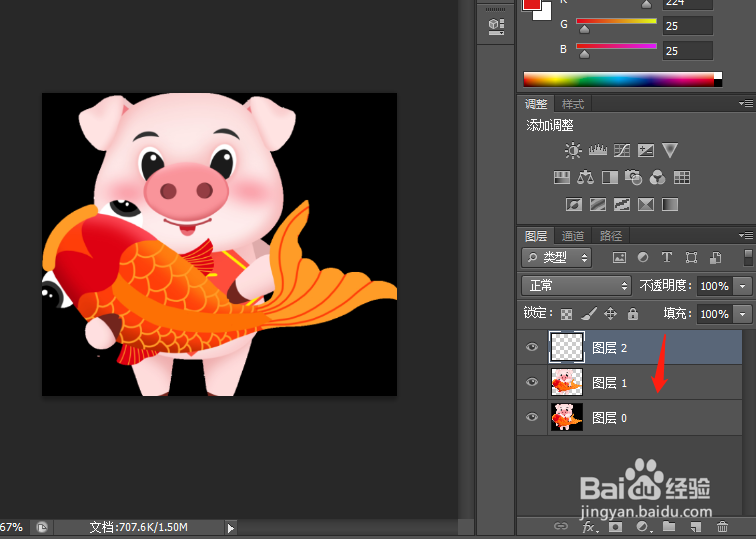The image size is (756, 539).
Task: Click the red foreground color swatch
Action: pos(532,4)
